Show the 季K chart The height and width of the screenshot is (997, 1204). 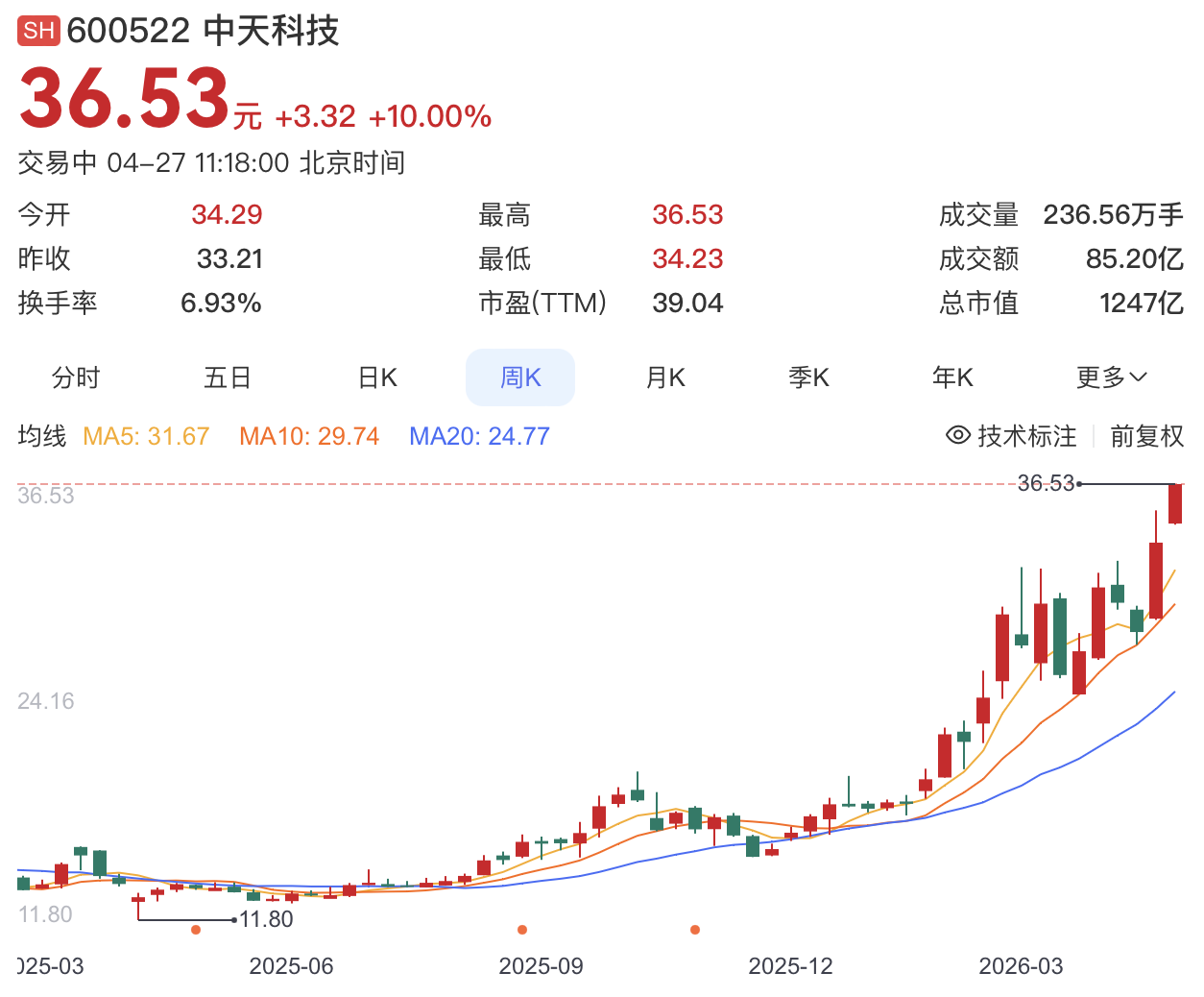pos(808,377)
